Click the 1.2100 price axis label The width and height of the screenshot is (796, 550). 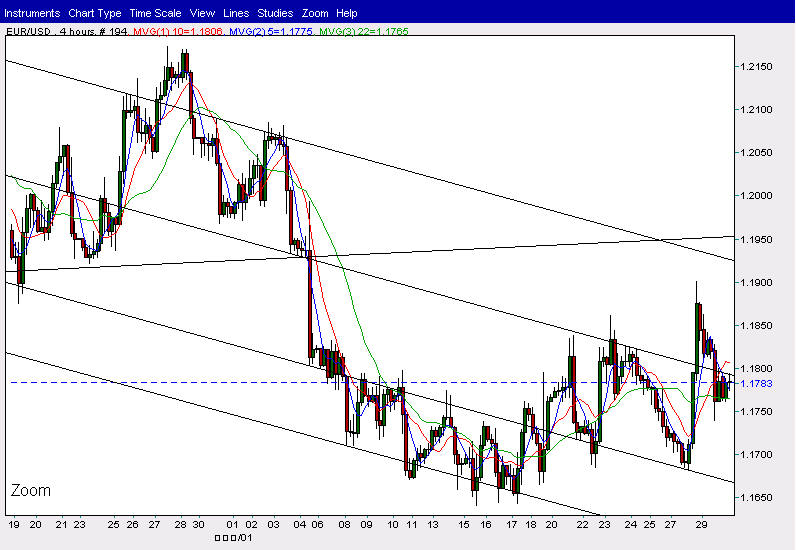(756, 110)
